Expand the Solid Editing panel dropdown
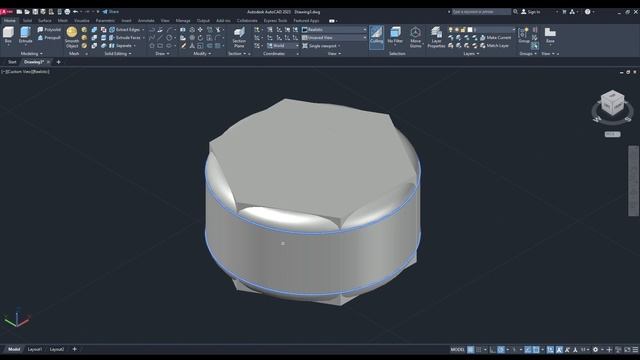Screen dimensions: 640x360 pos(118,53)
